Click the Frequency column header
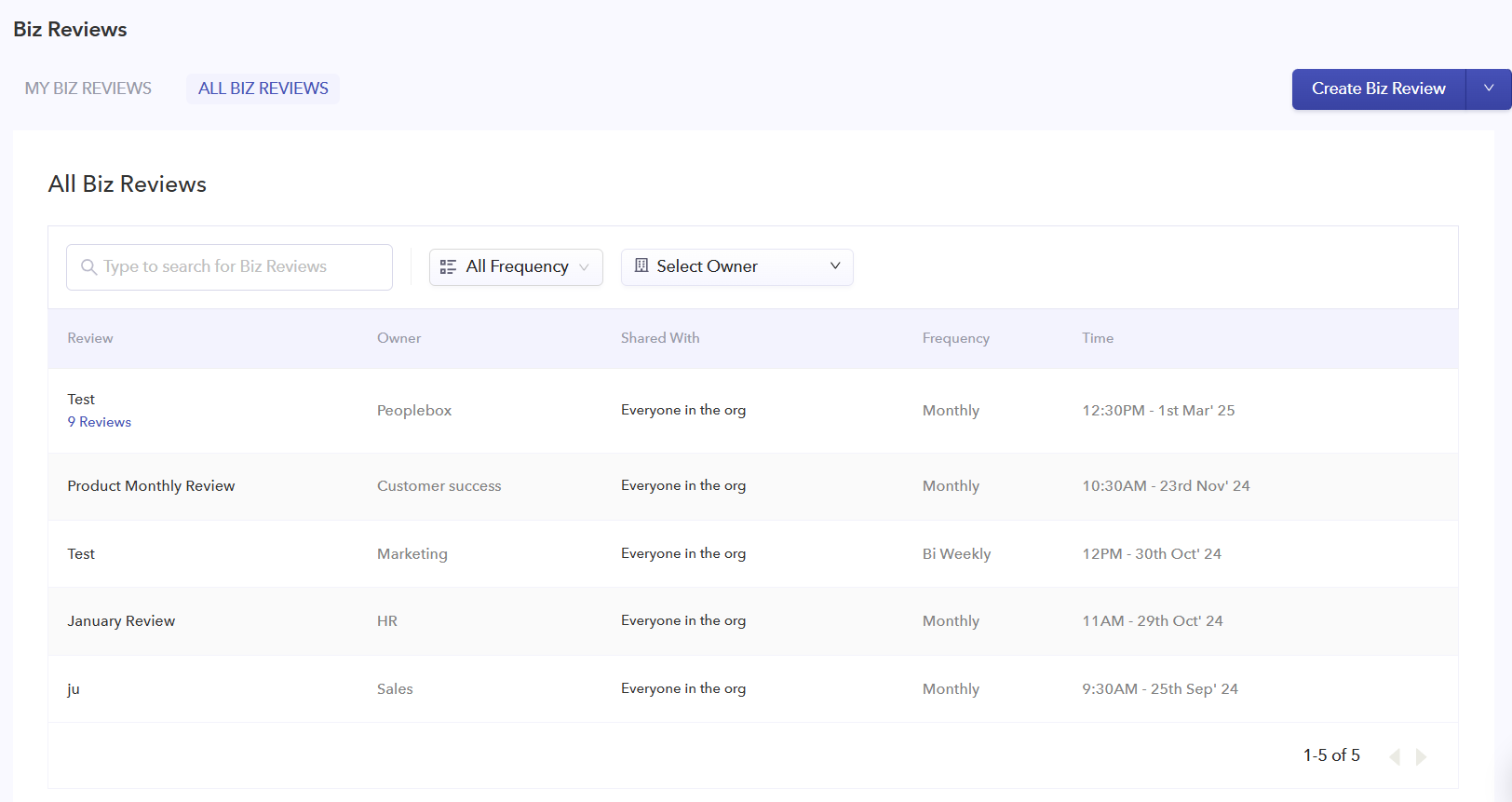This screenshot has height=802, width=1512. pyautogui.click(x=956, y=338)
